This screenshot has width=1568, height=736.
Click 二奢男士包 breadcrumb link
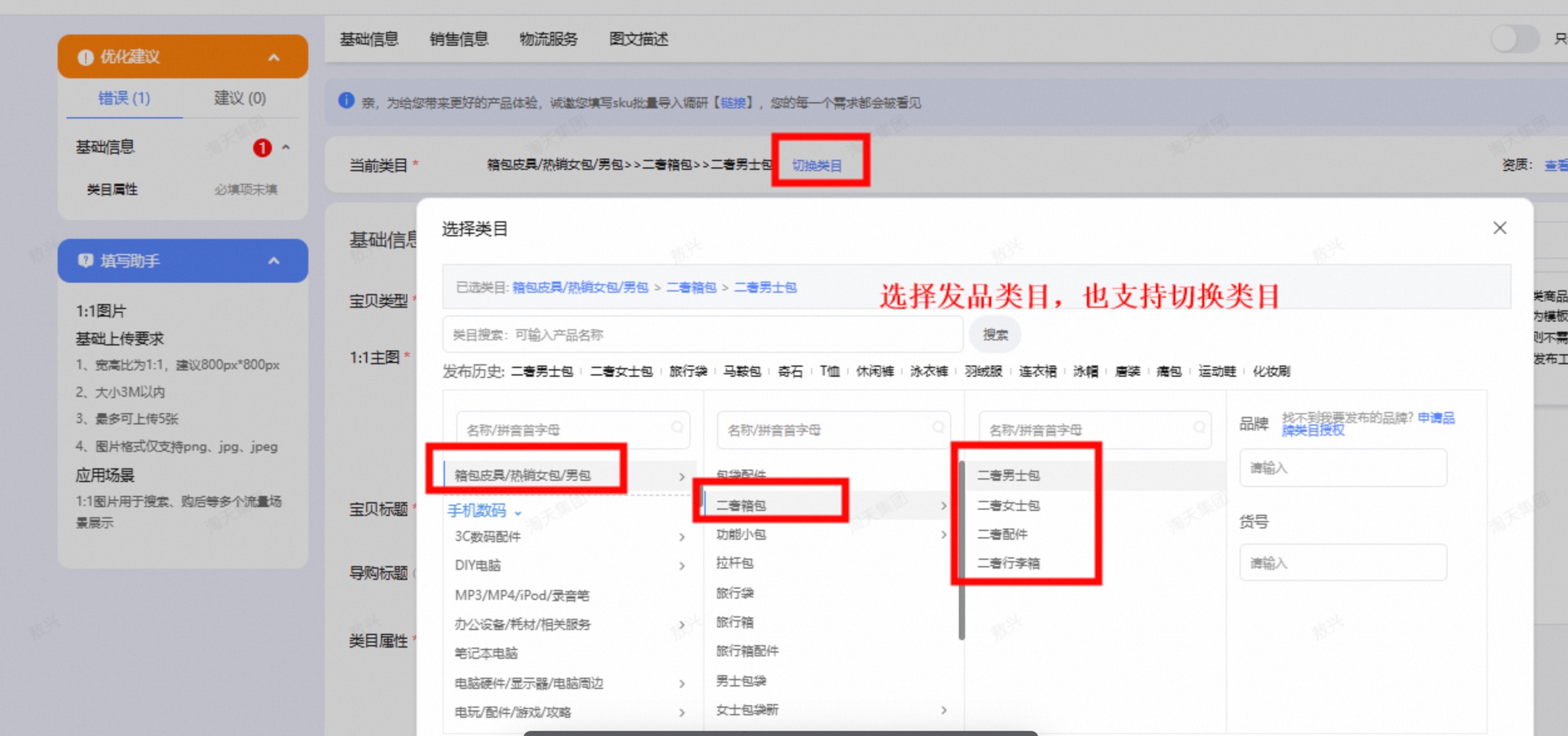765,287
